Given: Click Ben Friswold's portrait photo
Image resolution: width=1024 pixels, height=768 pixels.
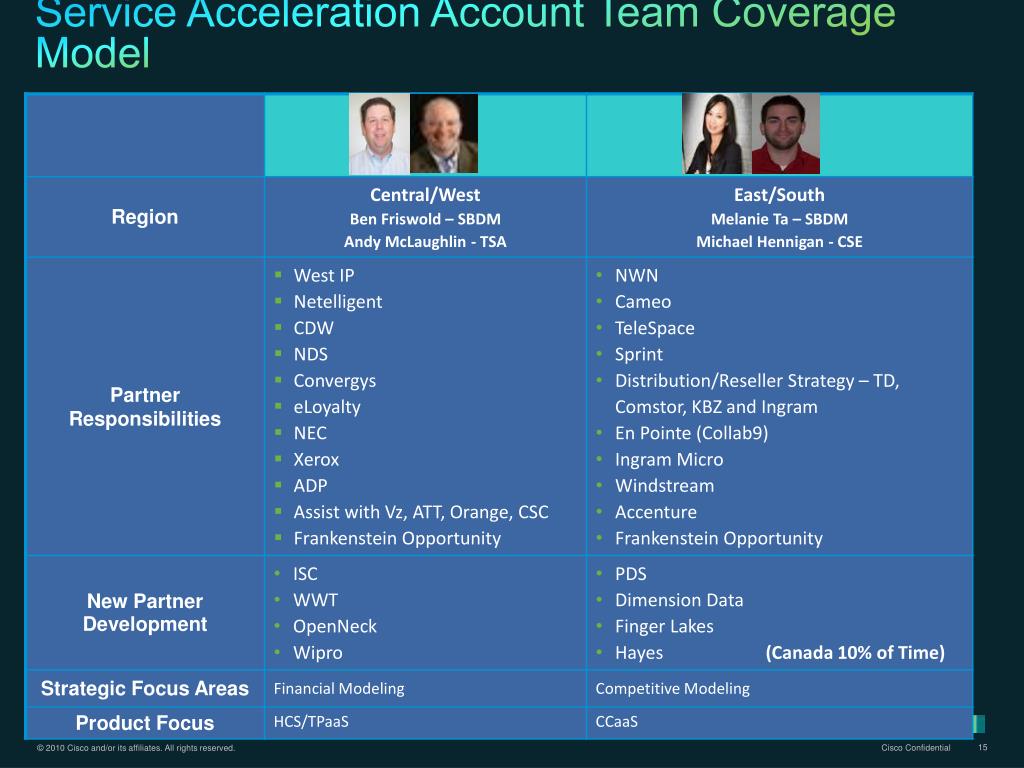Looking at the screenshot, I should [x=379, y=134].
